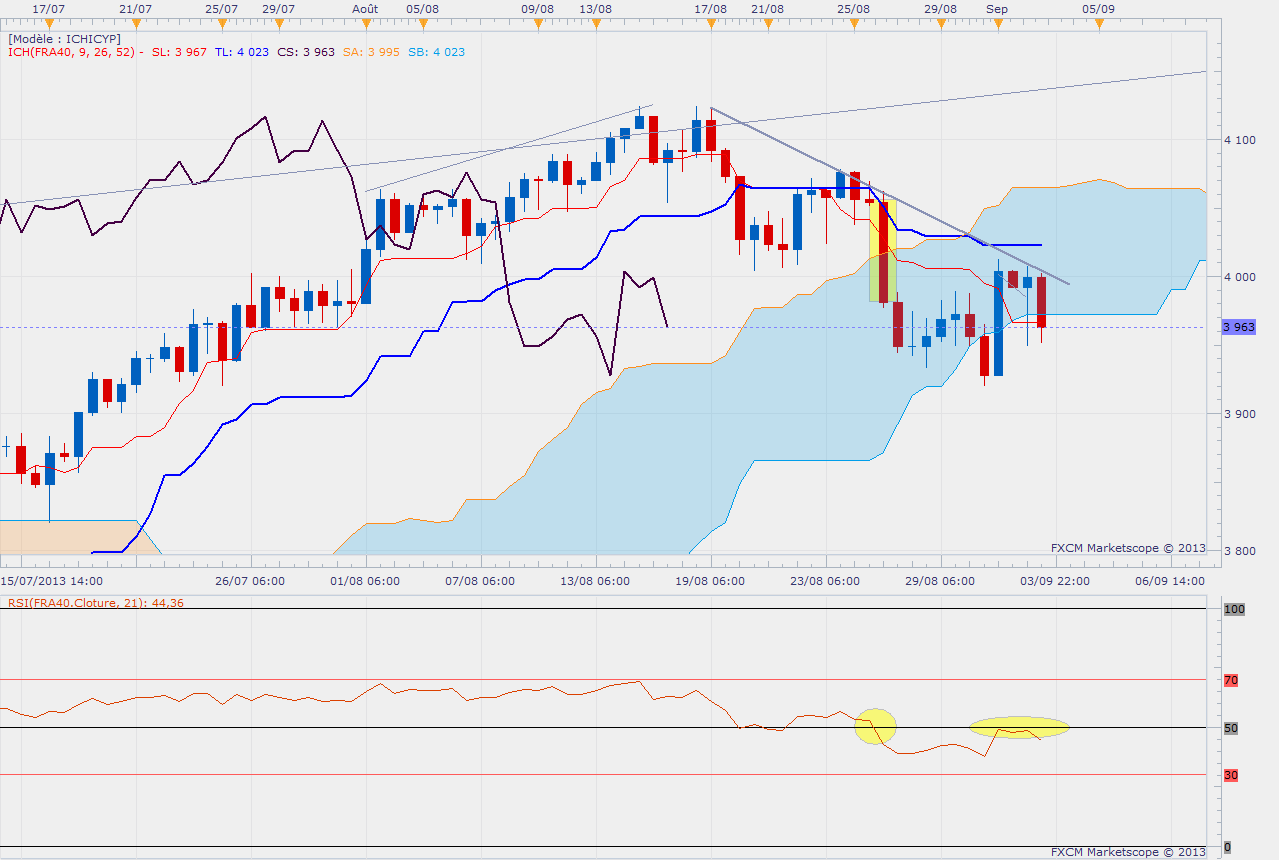Click the 09/08 date on top axis
This screenshot has width=1279, height=860.
(538, 8)
